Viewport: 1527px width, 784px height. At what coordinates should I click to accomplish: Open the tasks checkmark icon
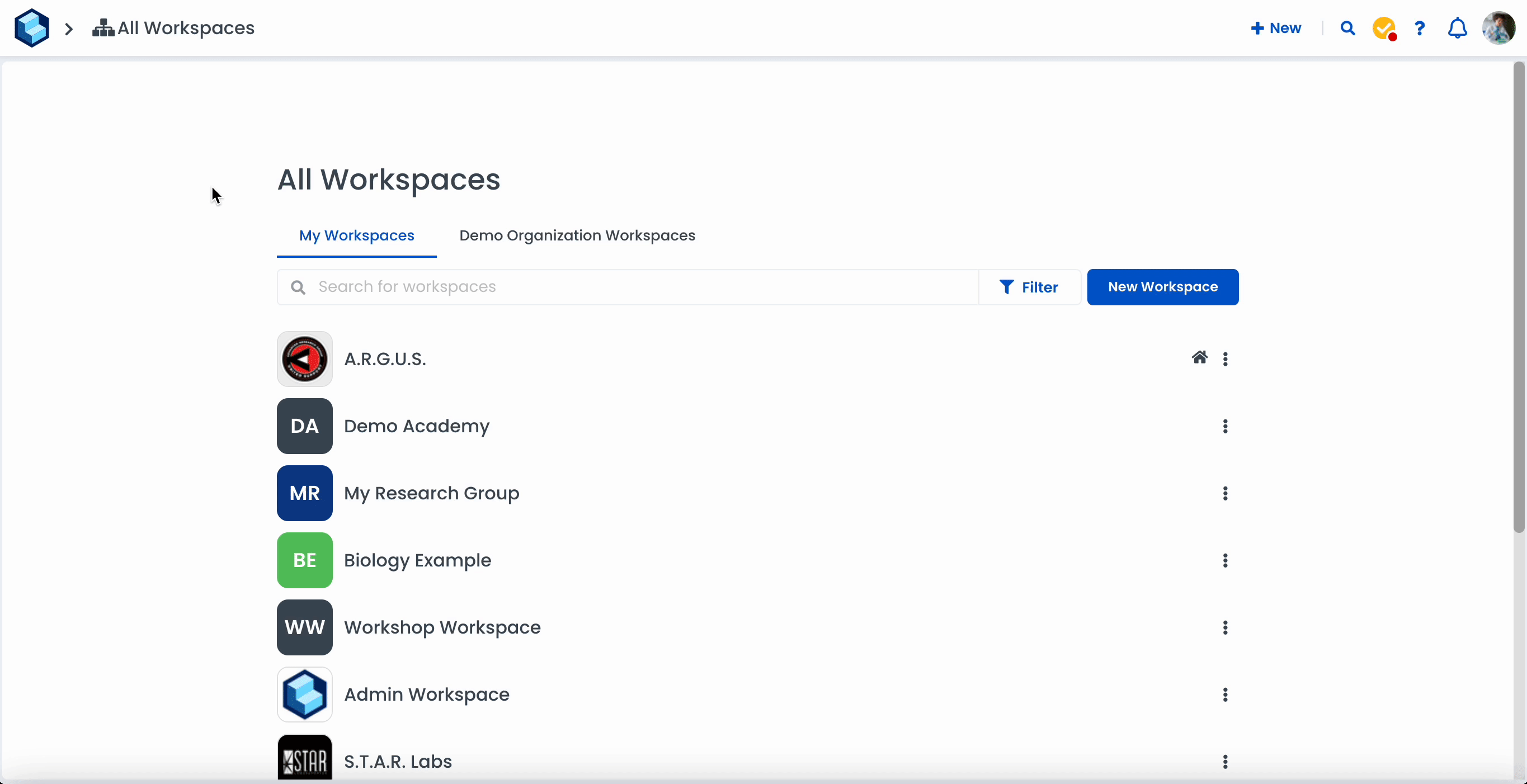(x=1384, y=28)
